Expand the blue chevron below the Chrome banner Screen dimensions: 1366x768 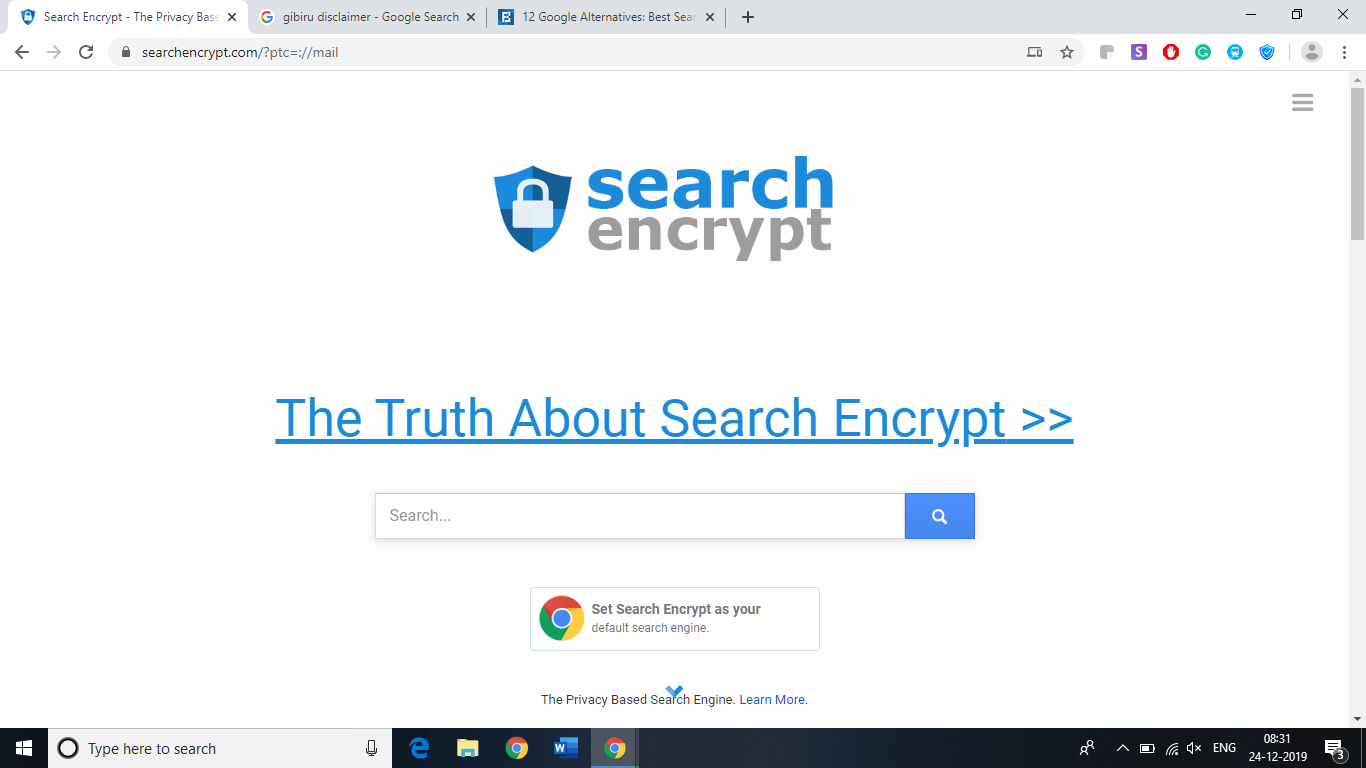674,691
